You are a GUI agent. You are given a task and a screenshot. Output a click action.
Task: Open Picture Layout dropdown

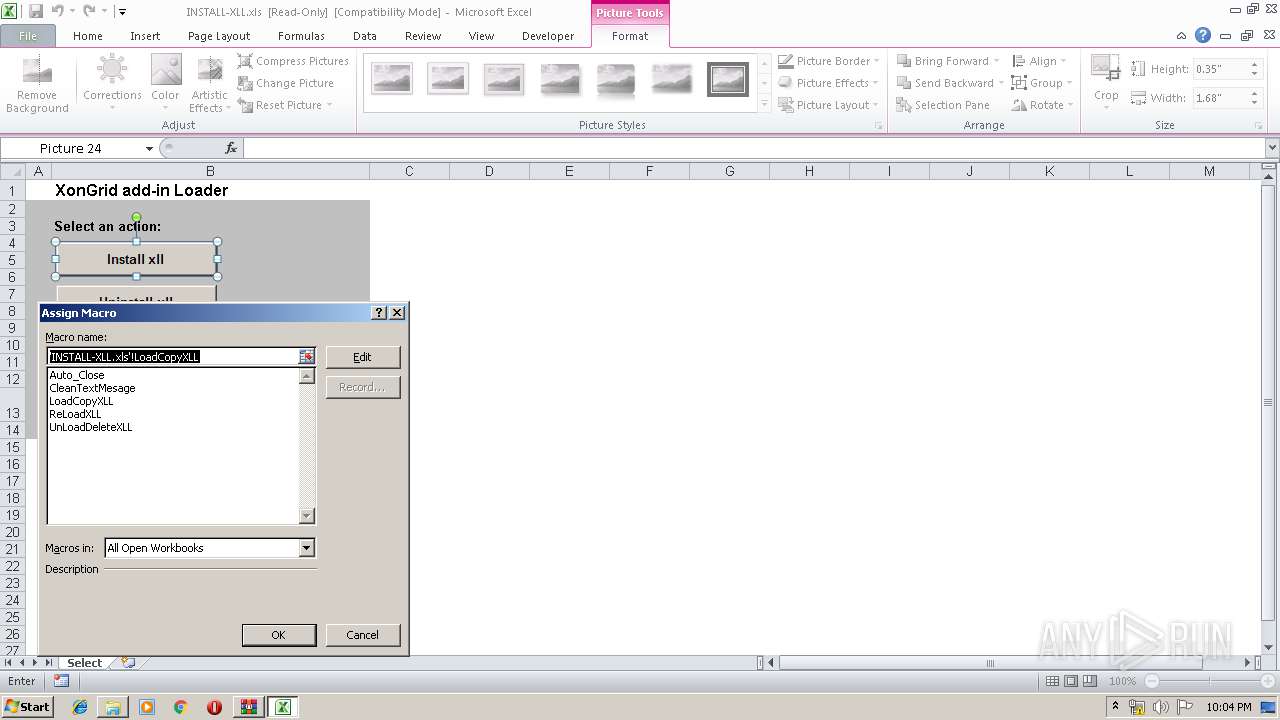click(x=828, y=105)
